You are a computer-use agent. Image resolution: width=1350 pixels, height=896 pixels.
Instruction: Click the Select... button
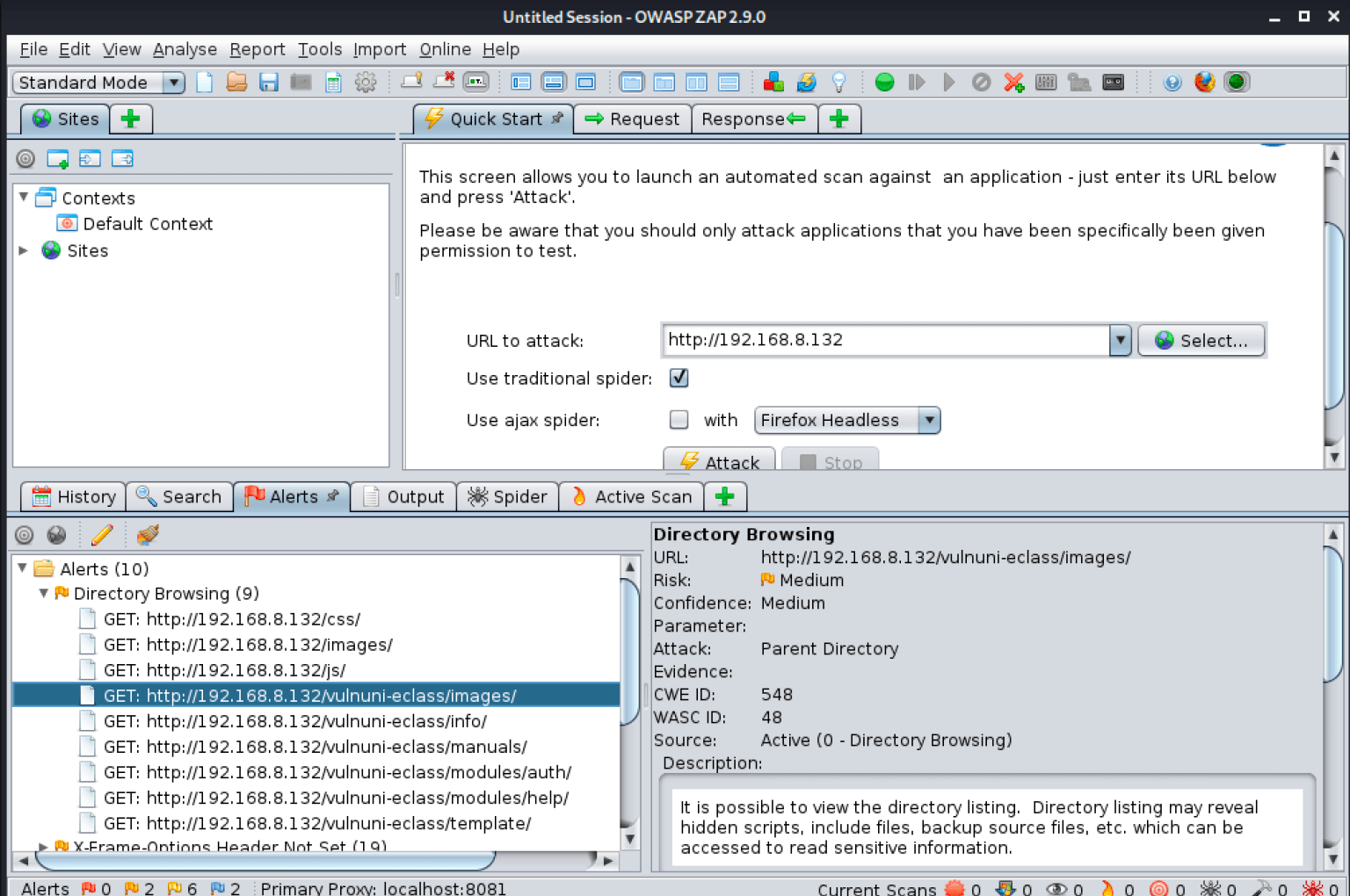pos(1201,340)
